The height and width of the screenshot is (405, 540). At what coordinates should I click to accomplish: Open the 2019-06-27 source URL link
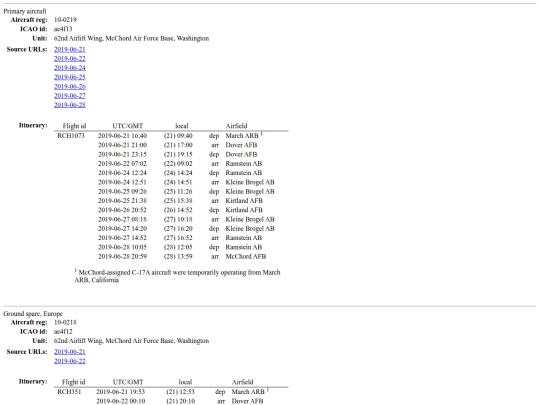(x=70, y=96)
